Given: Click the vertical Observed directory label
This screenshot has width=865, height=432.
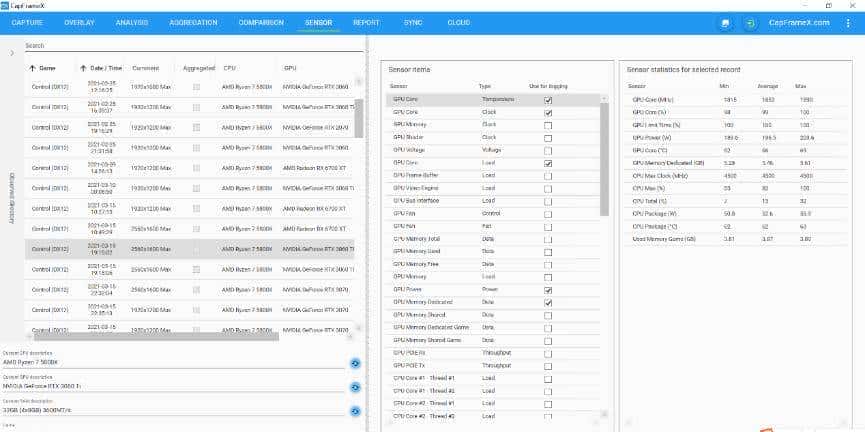Looking at the screenshot, I should [x=12, y=199].
